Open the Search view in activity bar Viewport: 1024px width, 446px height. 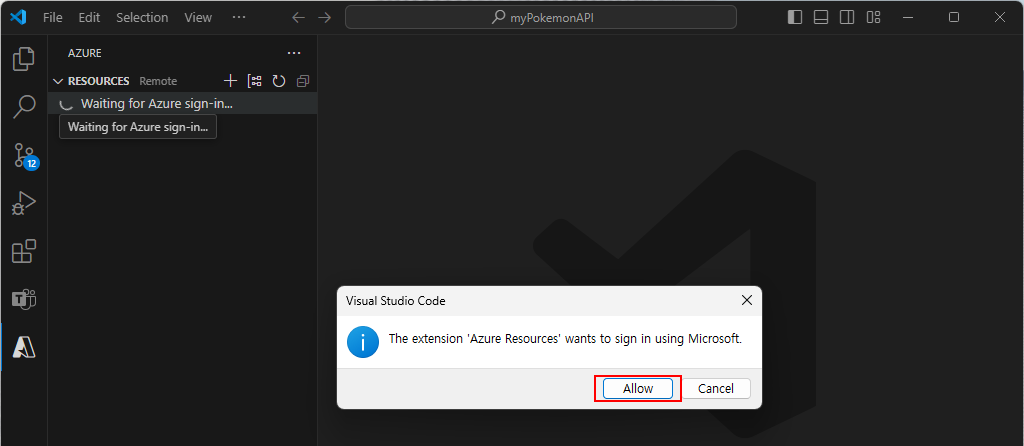click(x=24, y=107)
